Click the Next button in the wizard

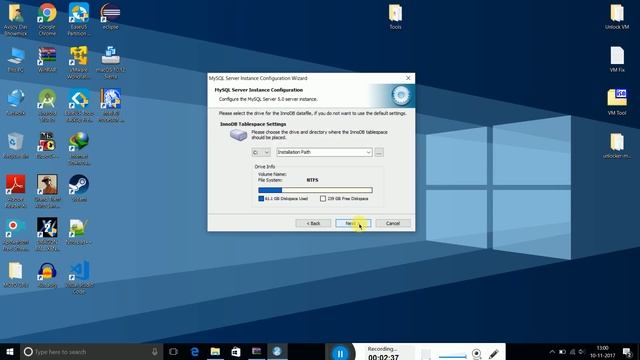tap(353, 223)
